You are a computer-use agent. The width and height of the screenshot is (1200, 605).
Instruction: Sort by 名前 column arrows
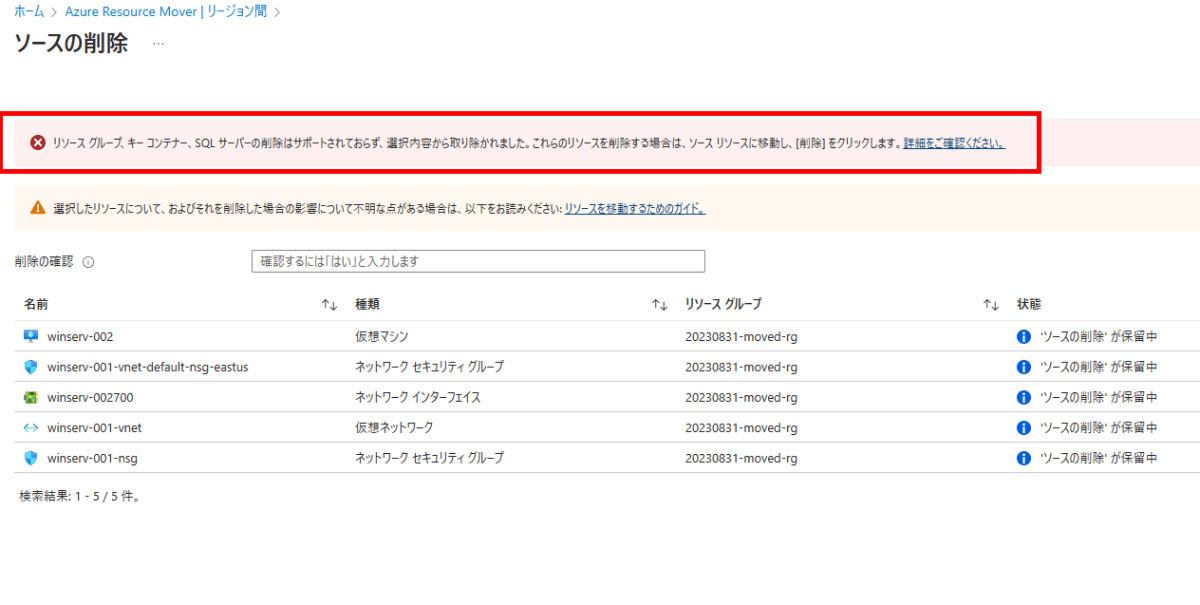click(x=329, y=304)
